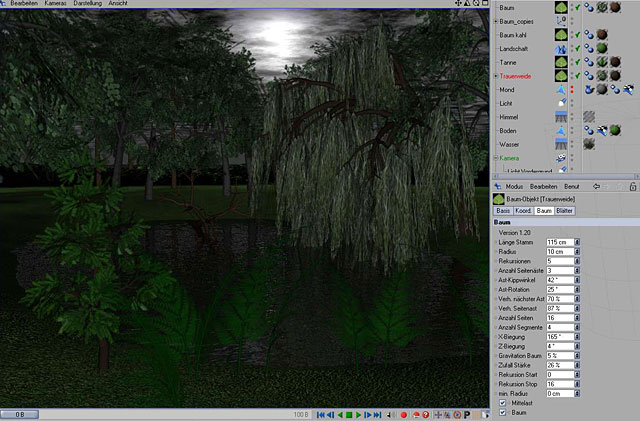Open the Bearbeiten viewport menu
Image resolution: width=640 pixels, height=421 pixels.
pos(24,3)
